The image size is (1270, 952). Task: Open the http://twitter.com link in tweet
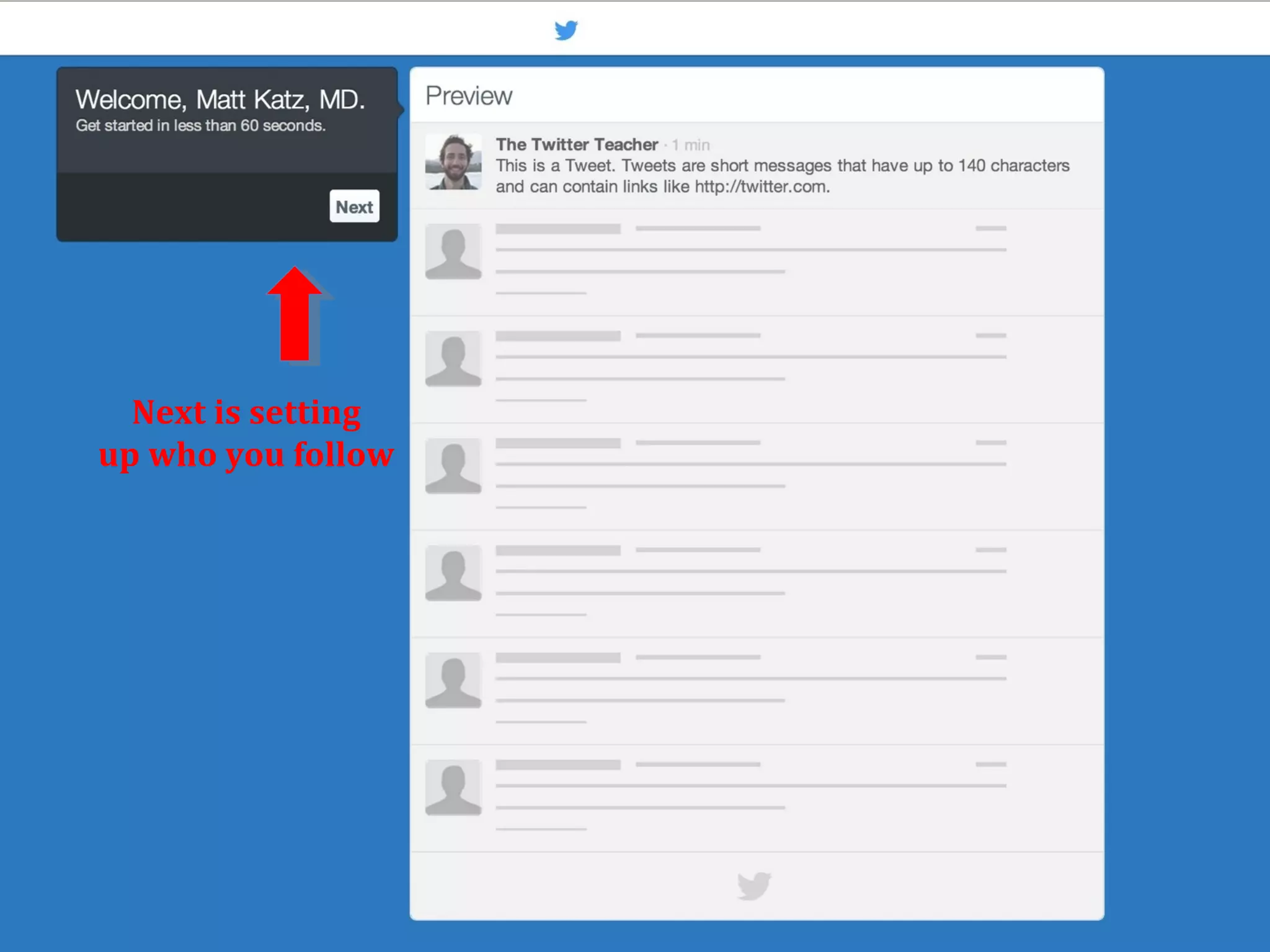[761, 187]
